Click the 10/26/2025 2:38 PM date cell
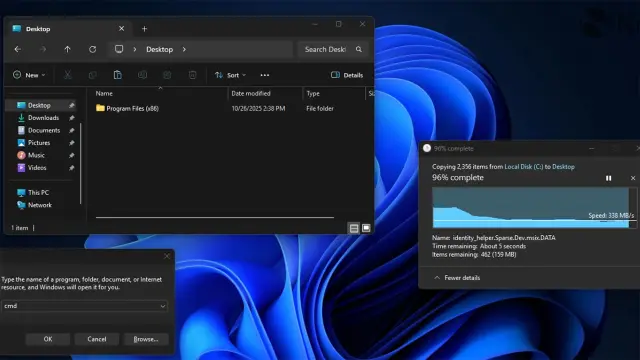This screenshot has width=640, height=360. (258, 109)
